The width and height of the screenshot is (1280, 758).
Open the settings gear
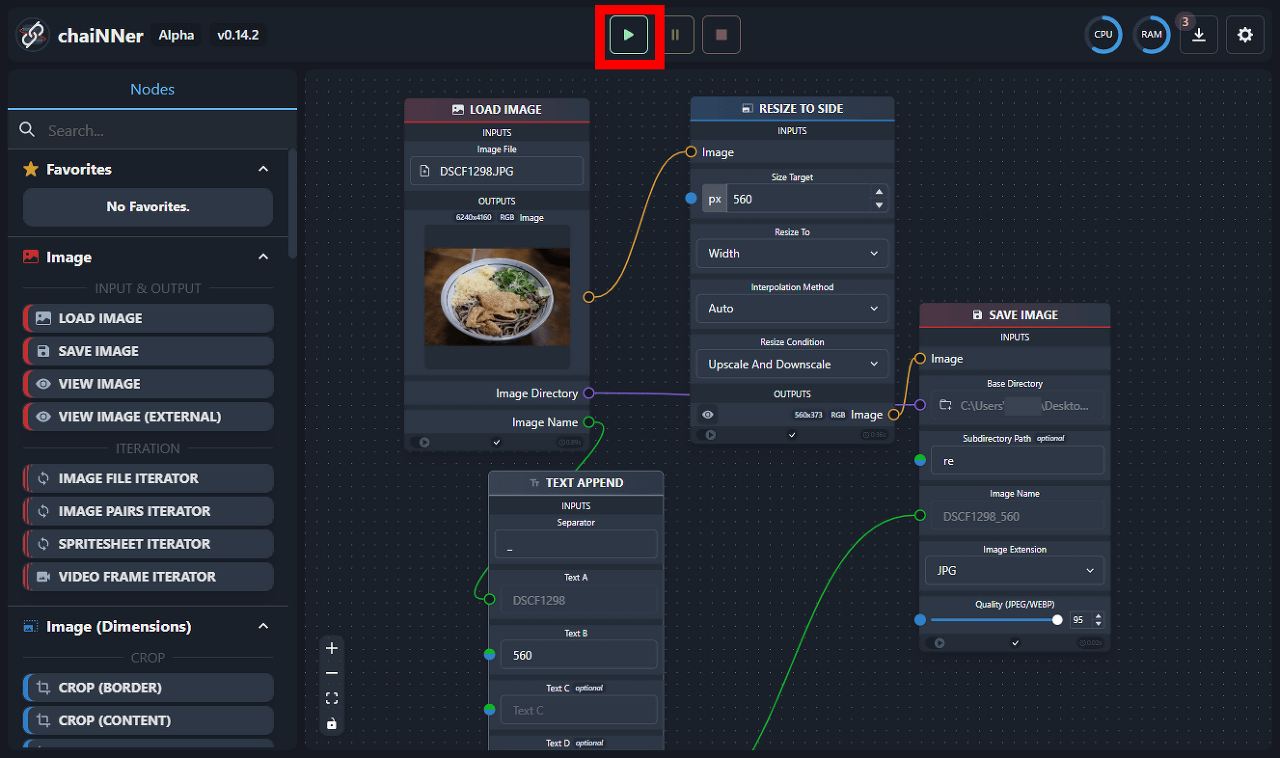(1245, 35)
